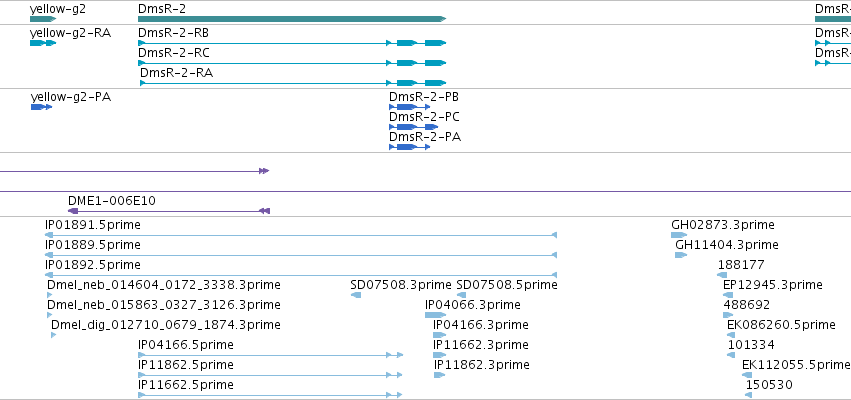Click the DmsR-2-PC protein glyph
This screenshot has width=851, height=400.
click(x=414, y=127)
